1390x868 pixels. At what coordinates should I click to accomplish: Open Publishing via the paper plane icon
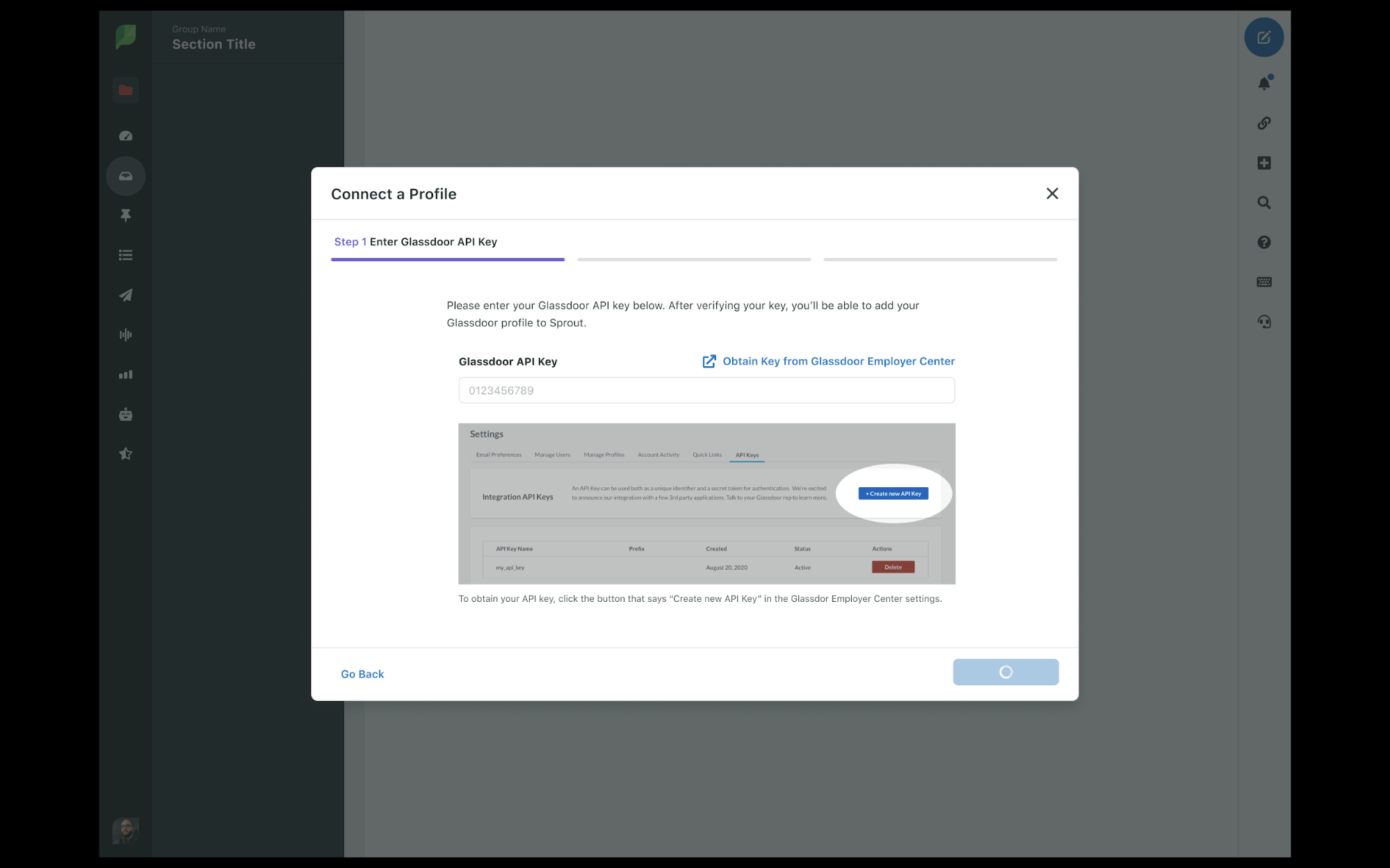pos(125,295)
